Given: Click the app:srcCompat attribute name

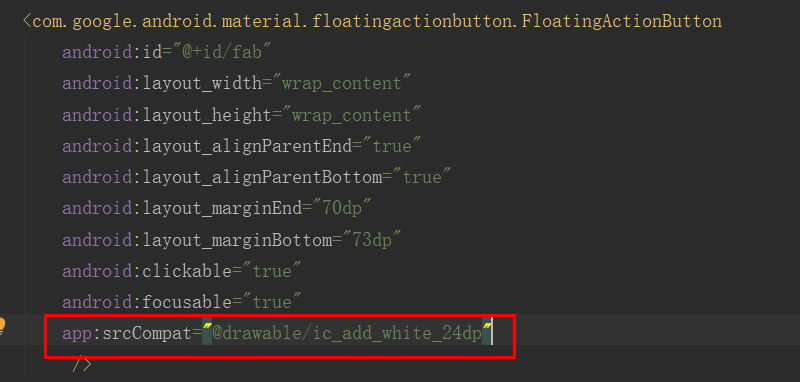Looking at the screenshot, I should pos(127,334).
